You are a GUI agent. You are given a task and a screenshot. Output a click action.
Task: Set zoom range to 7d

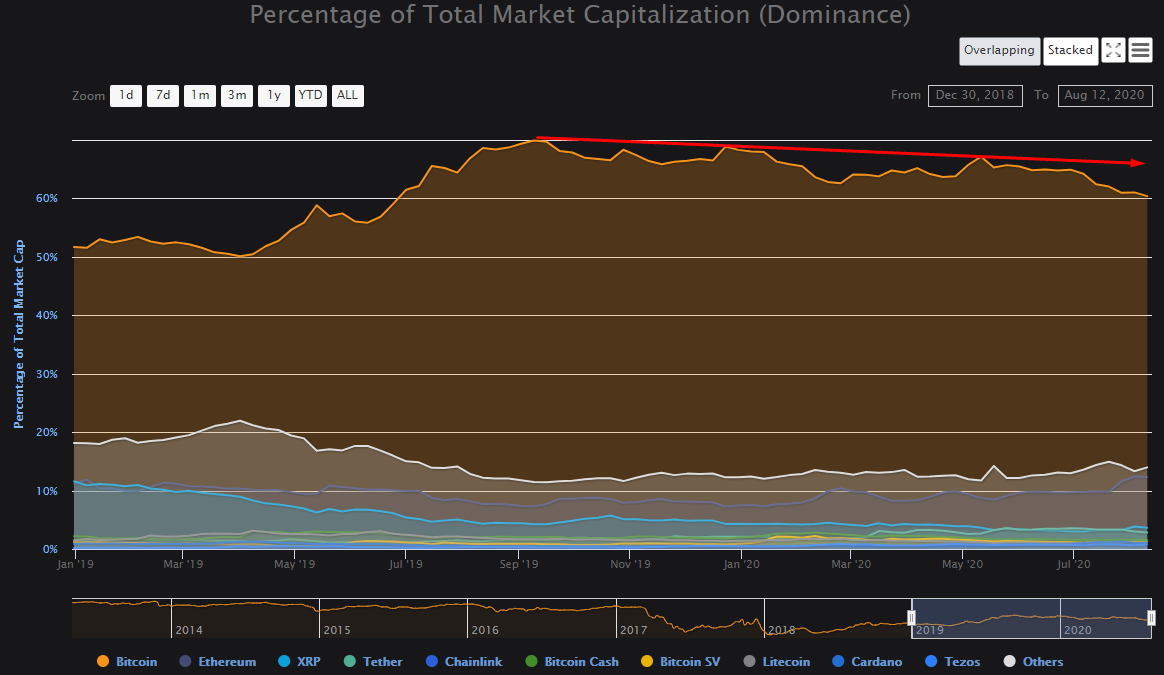click(163, 95)
